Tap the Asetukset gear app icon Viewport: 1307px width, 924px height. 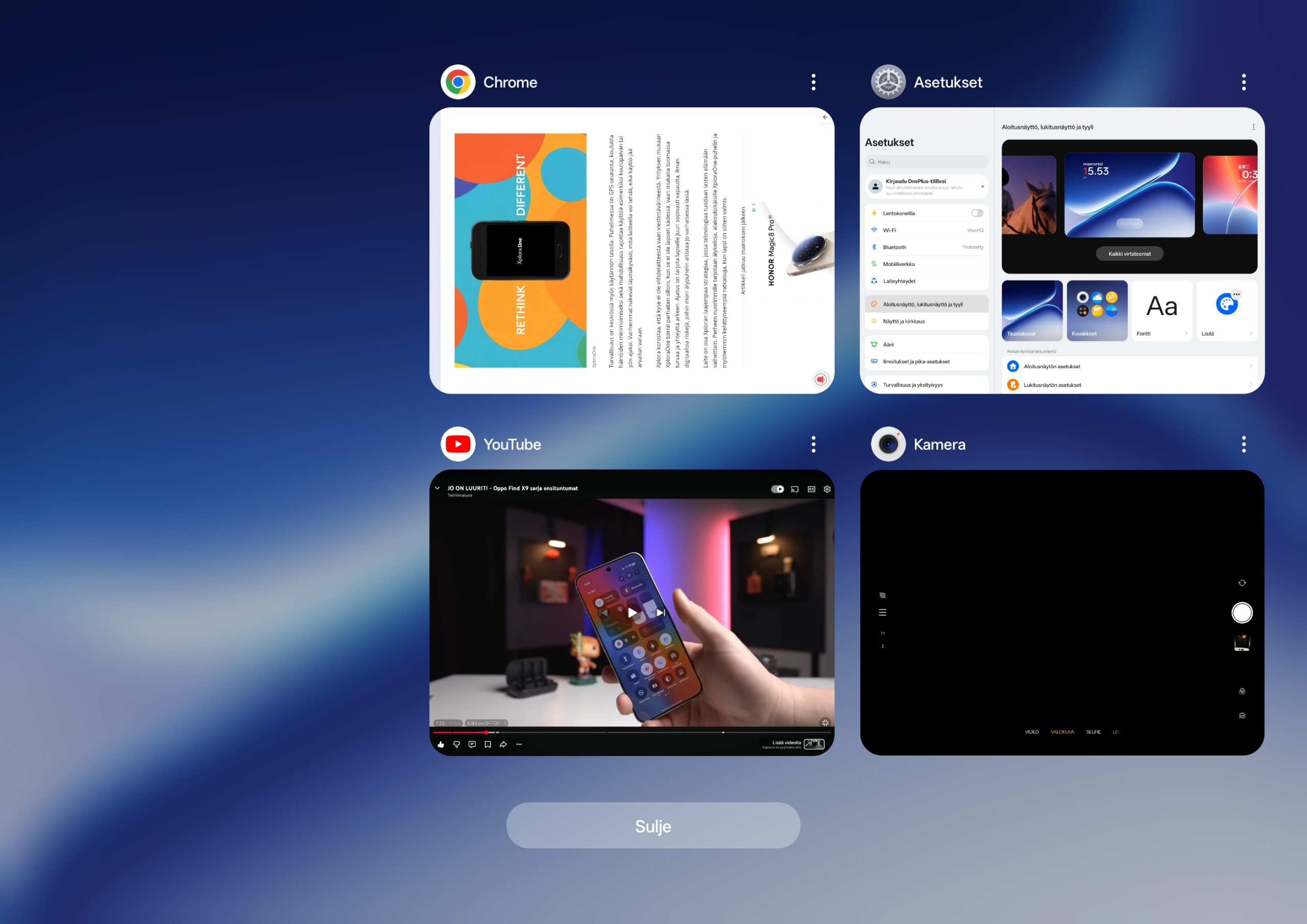(x=888, y=82)
